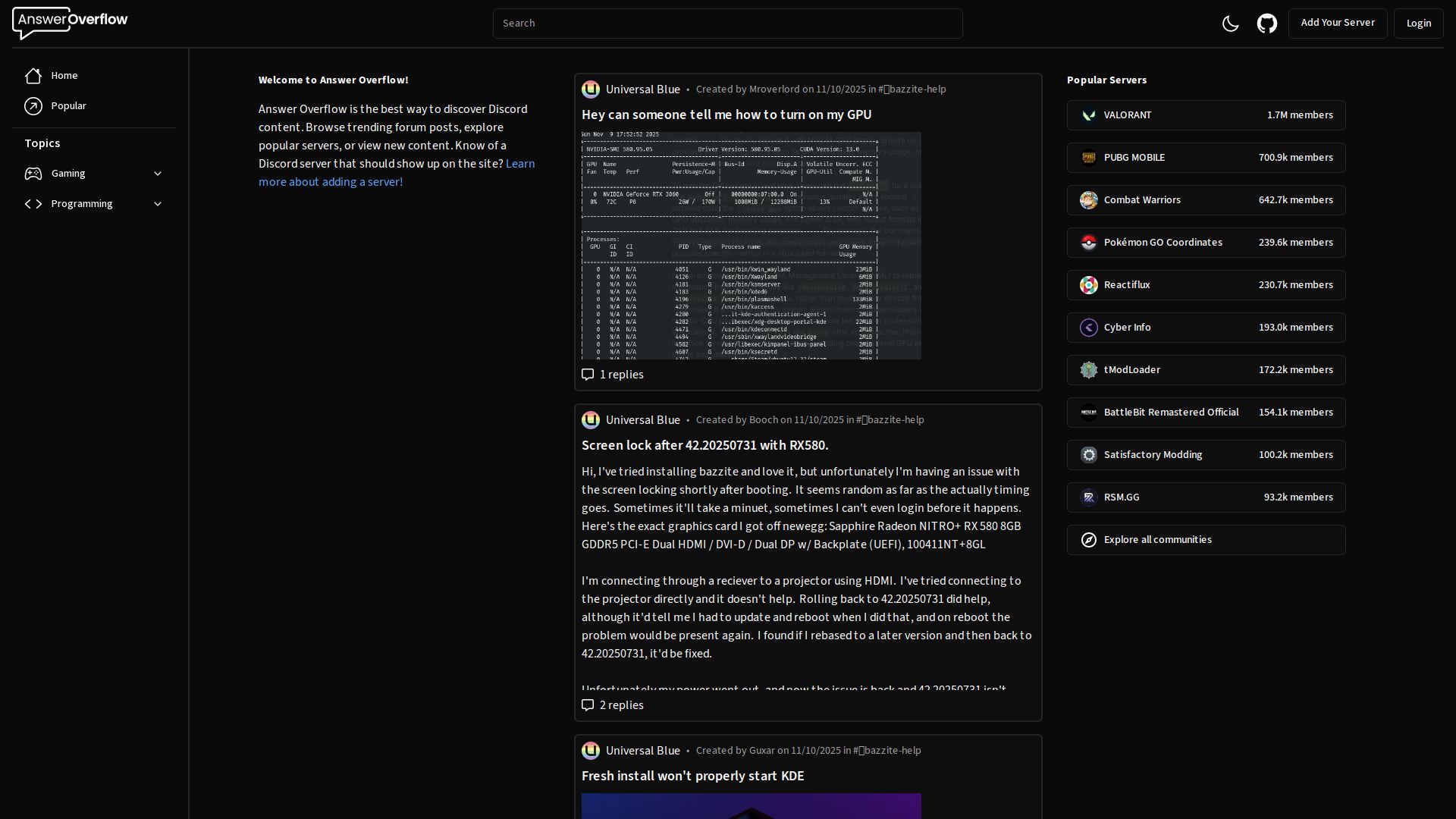Click the Add Your Server button
The height and width of the screenshot is (819, 1456).
click(1337, 23)
